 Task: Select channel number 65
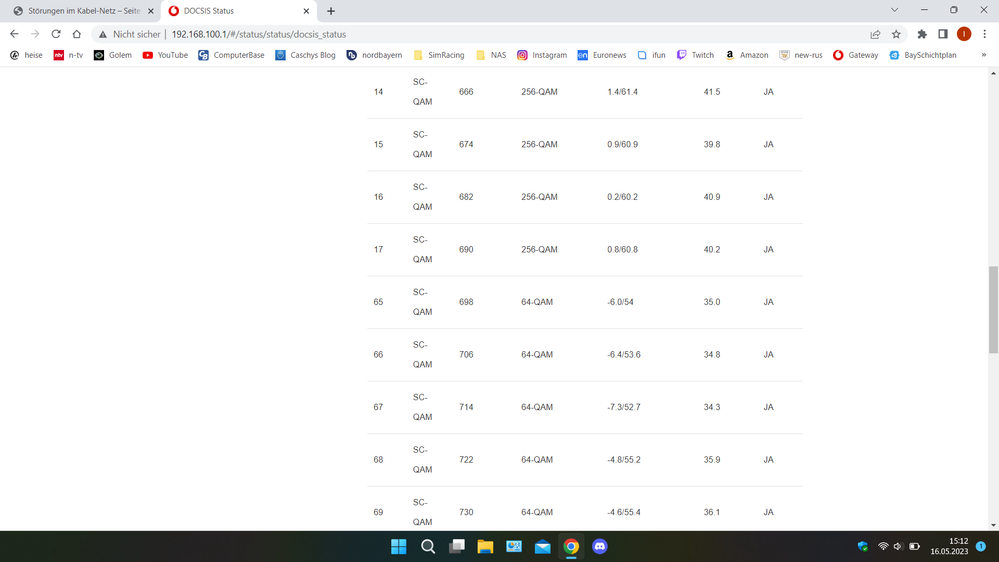[x=378, y=302]
